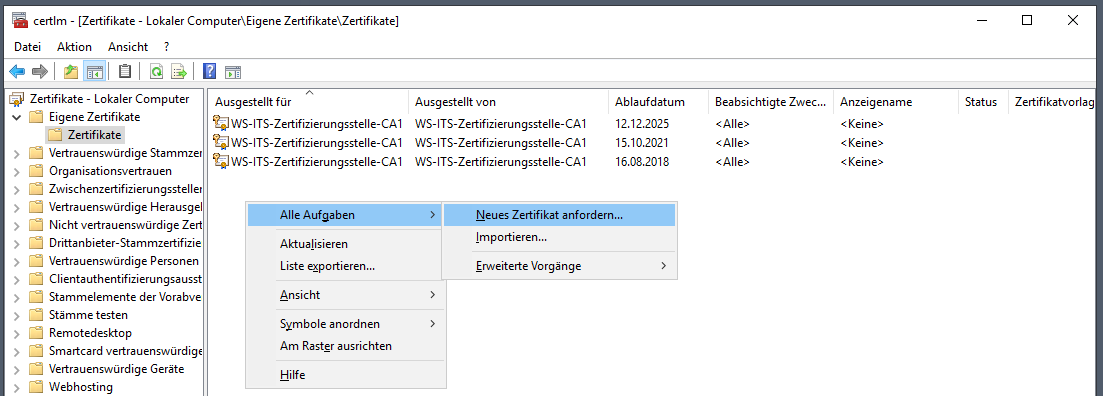
Task: Click the green refresh toolbar icon
Action: click(156, 71)
